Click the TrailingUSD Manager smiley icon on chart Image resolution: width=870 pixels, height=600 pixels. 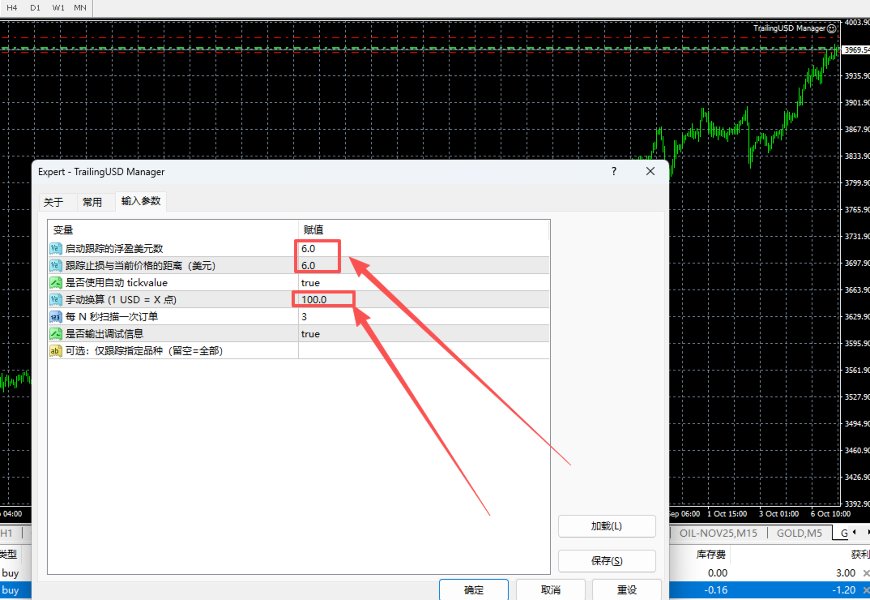[x=831, y=28]
